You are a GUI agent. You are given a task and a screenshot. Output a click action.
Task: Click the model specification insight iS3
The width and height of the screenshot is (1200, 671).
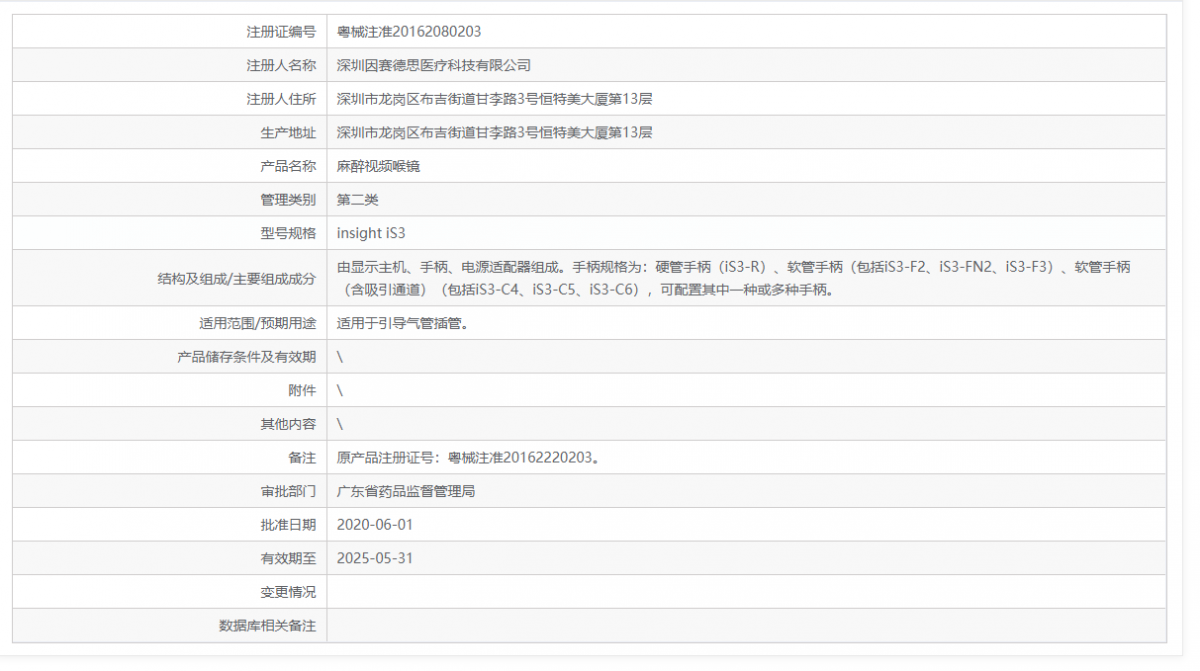pos(369,233)
